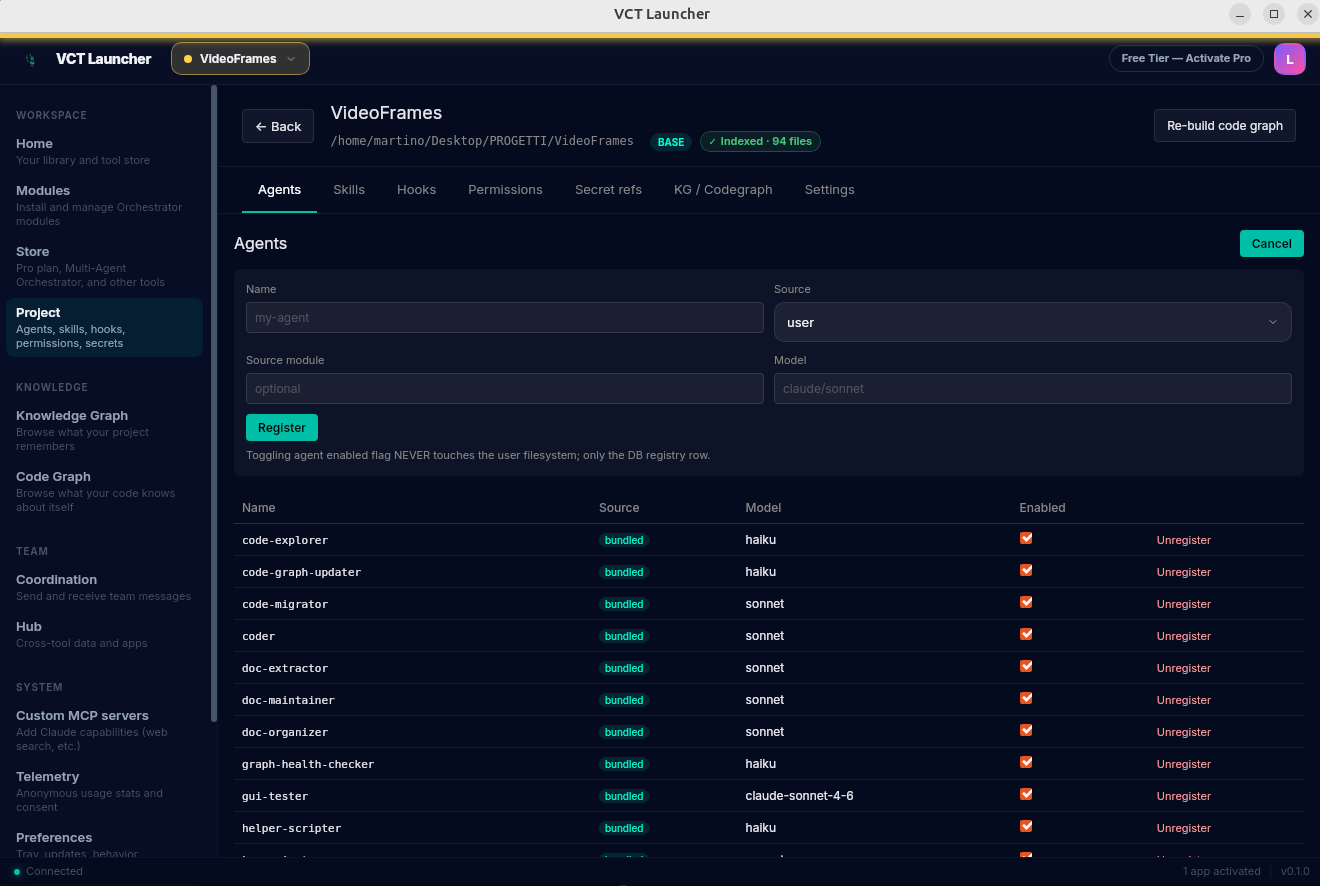1320x886 pixels.
Task: Disable the doc-extractor agent checkbox
Action: pyautogui.click(x=1026, y=666)
